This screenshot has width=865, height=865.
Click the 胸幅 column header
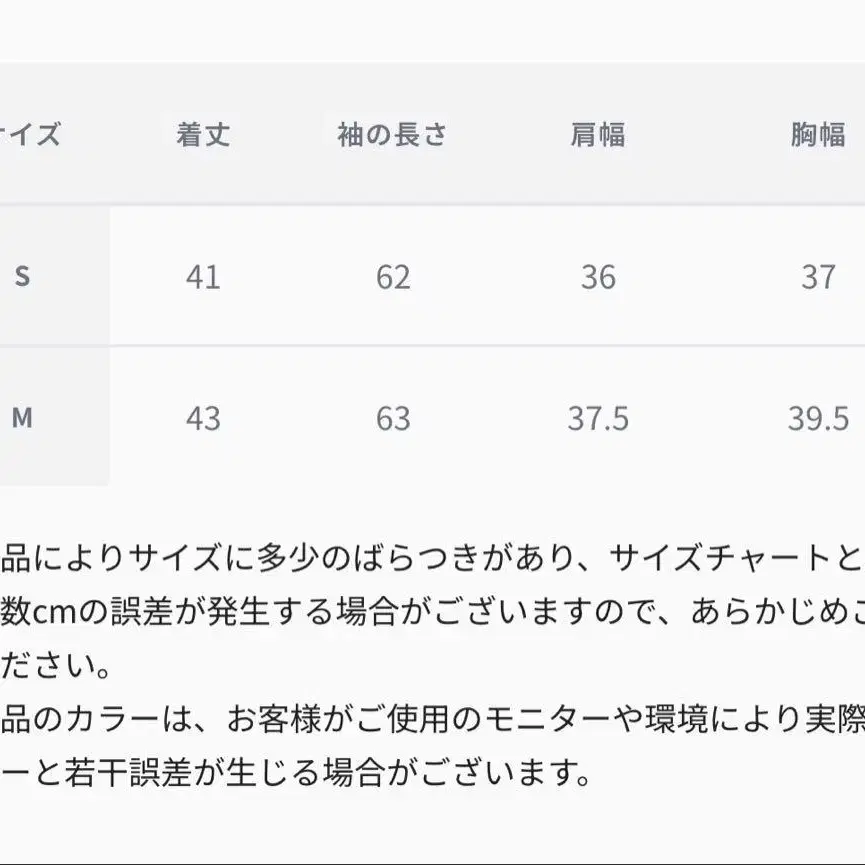(x=818, y=135)
